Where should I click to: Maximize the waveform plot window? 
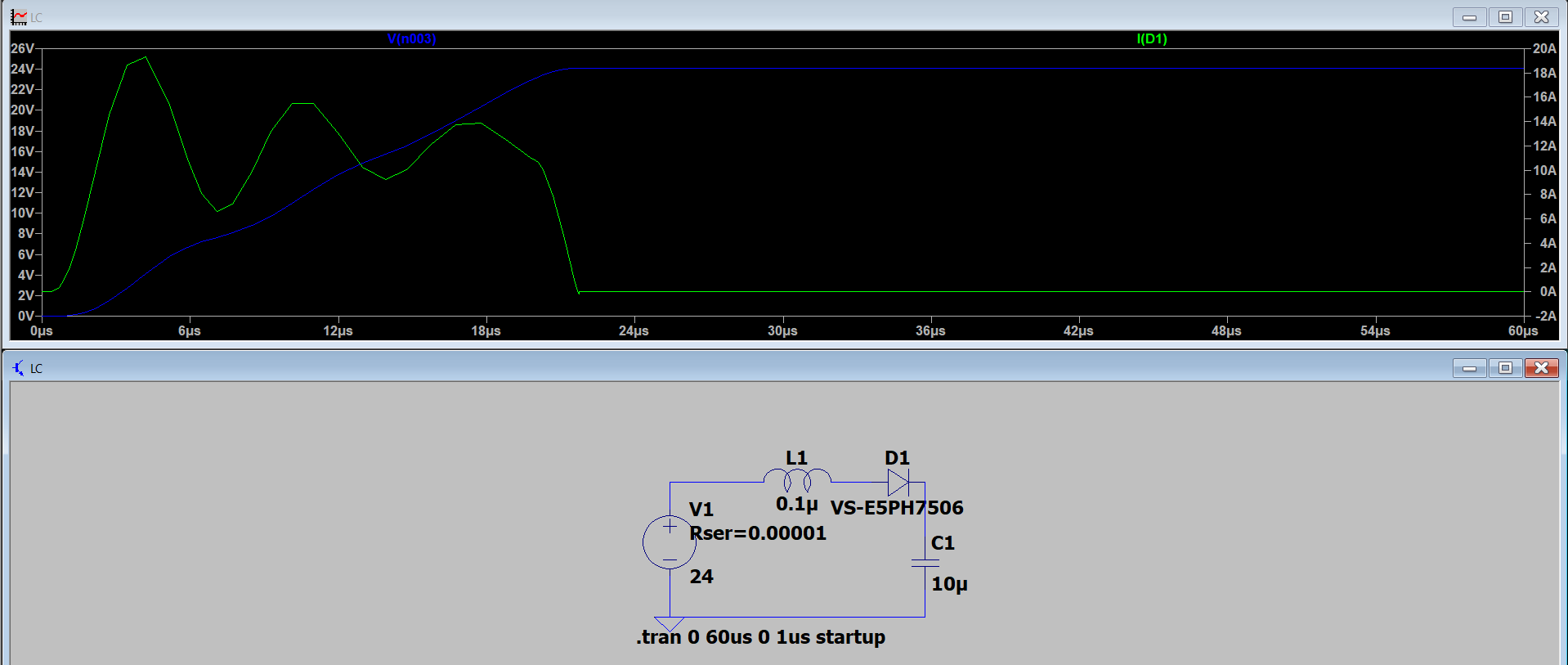(1505, 17)
